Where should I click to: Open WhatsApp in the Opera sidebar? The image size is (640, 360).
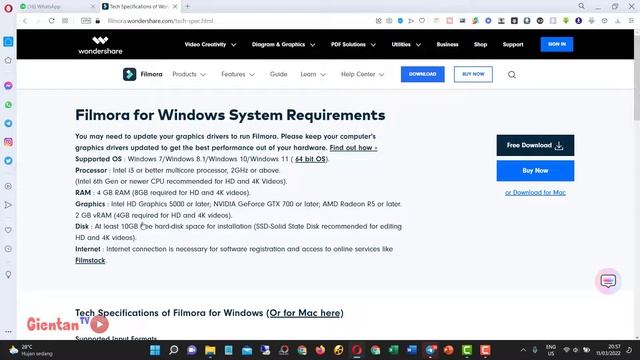pos(8,105)
